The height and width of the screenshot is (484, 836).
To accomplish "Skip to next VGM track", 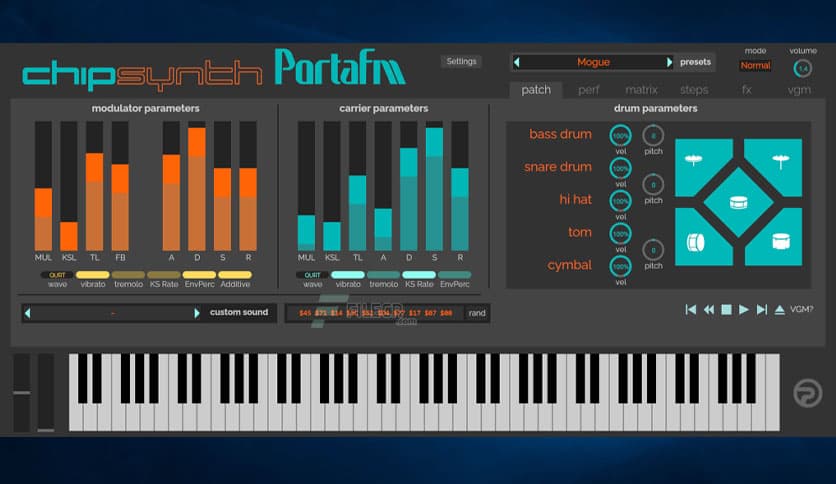I will pos(762,309).
